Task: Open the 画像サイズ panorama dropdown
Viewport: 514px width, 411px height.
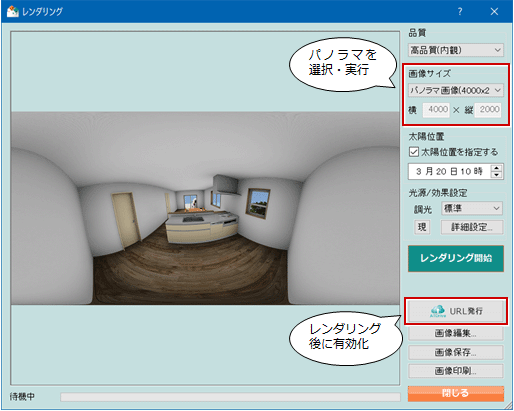Action: point(456,90)
